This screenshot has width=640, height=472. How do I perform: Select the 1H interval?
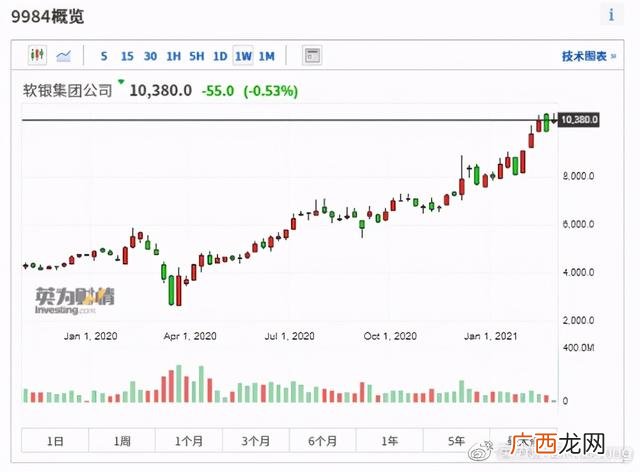tap(173, 56)
